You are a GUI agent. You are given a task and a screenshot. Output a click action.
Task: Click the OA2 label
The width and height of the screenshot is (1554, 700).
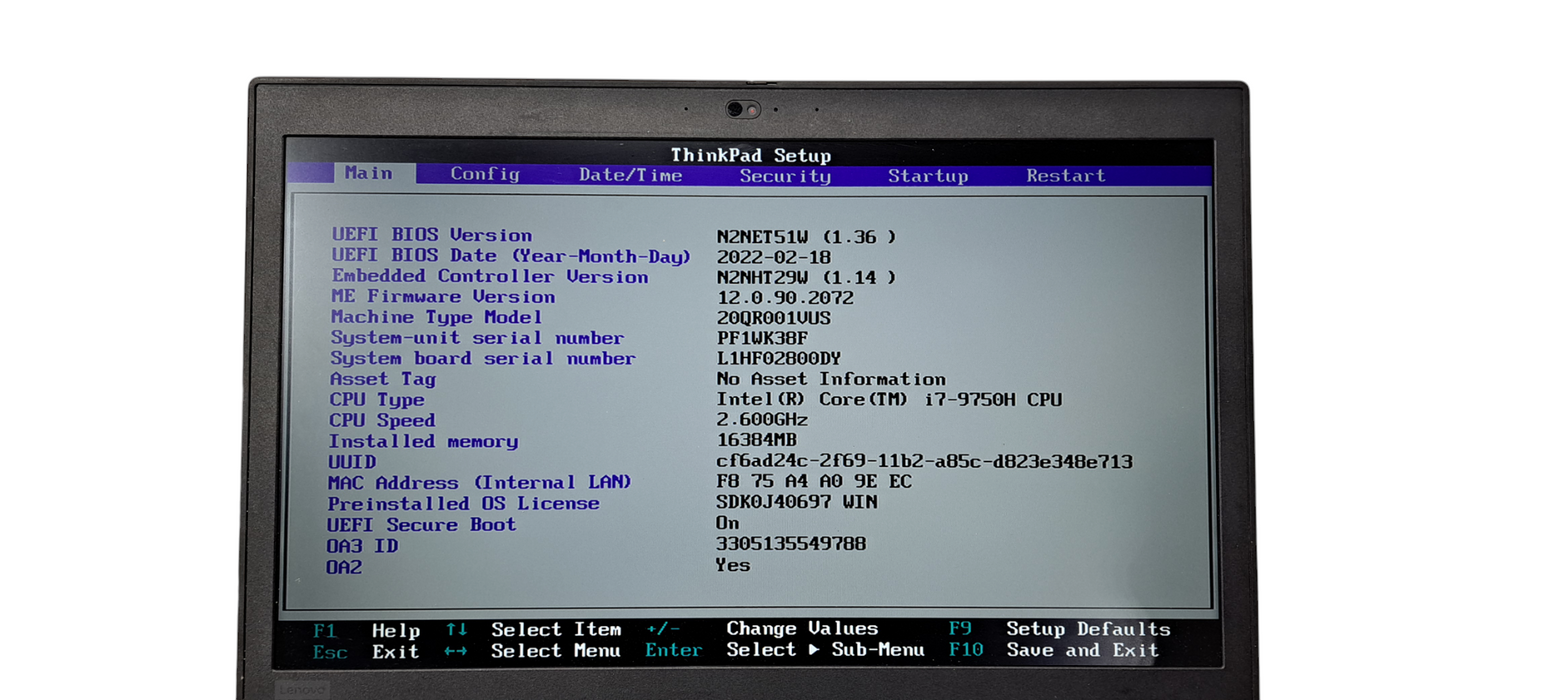344,568
